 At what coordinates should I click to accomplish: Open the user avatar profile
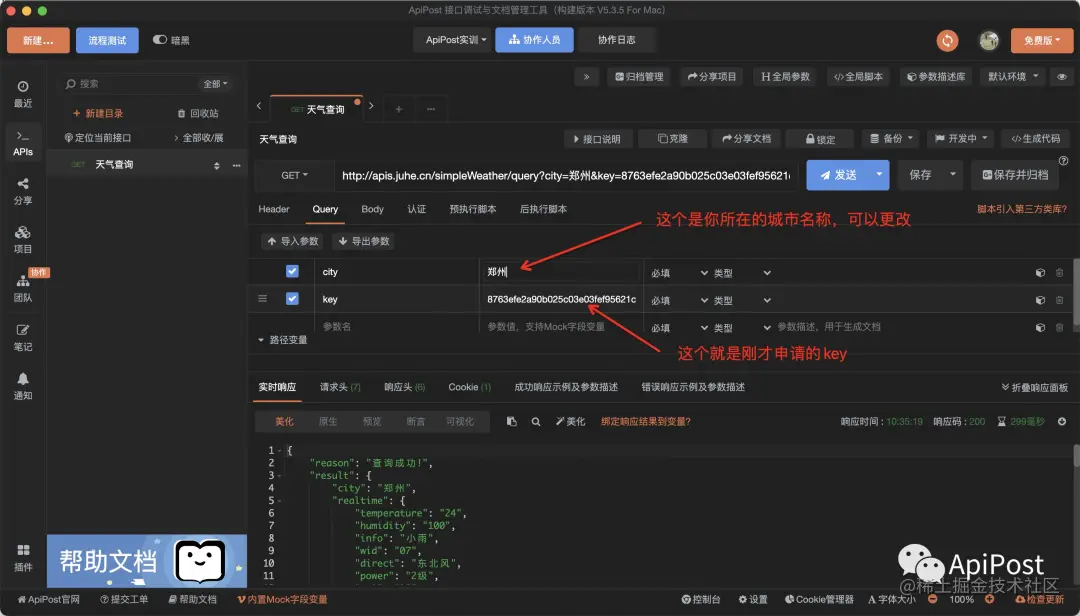(989, 41)
